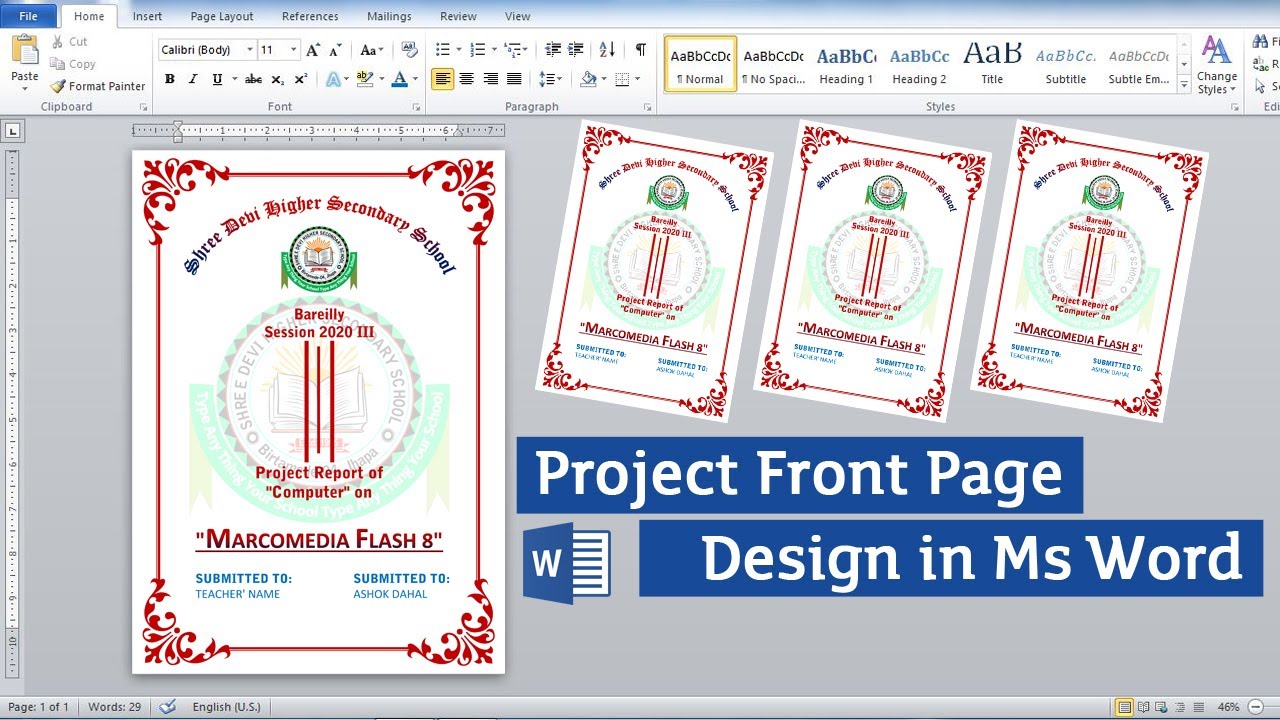Image resolution: width=1280 pixels, height=720 pixels.
Task: Open the Change Case dropdown
Action: coord(371,50)
